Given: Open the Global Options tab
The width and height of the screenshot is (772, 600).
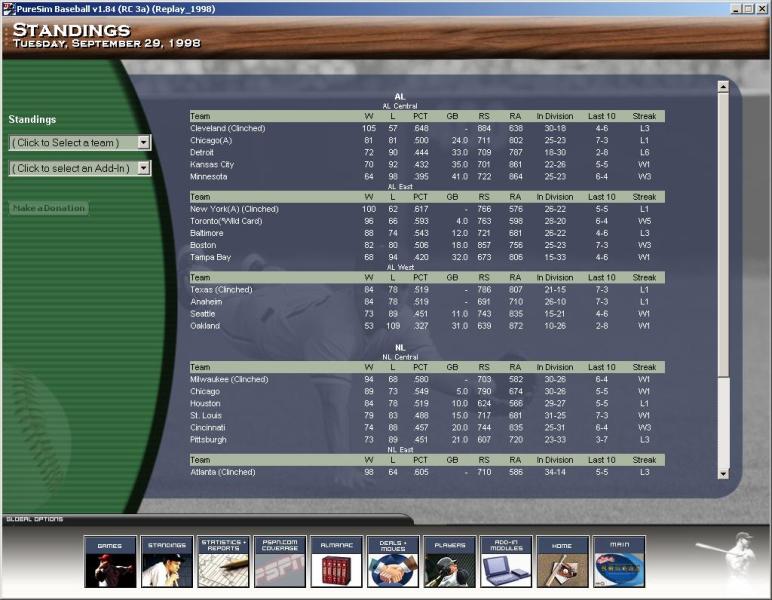Looking at the screenshot, I should click(34, 519).
